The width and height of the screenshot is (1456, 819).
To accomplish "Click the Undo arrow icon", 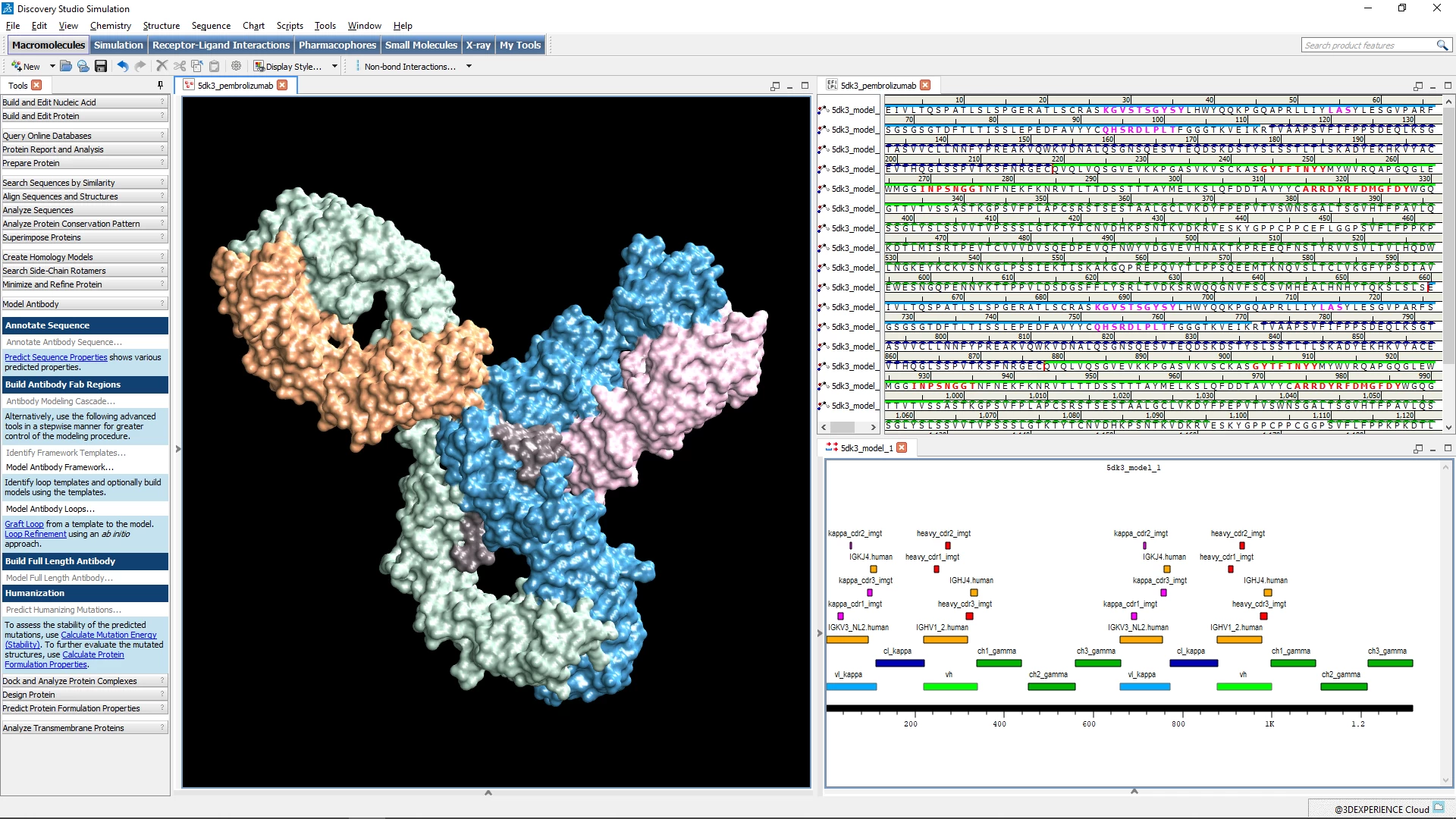I will 123,66.
